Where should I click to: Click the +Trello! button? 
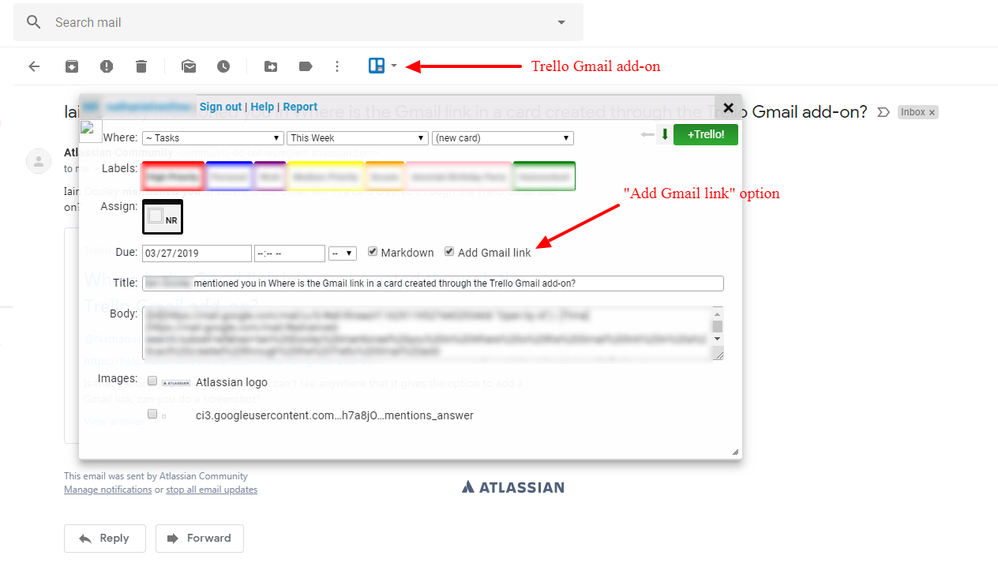(706, 134)
